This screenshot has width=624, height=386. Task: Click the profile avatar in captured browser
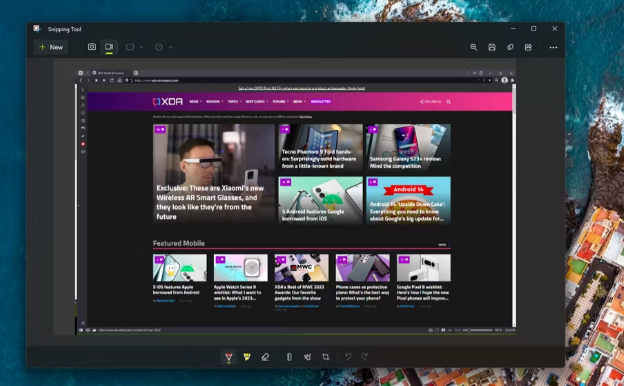pos(505,80)
